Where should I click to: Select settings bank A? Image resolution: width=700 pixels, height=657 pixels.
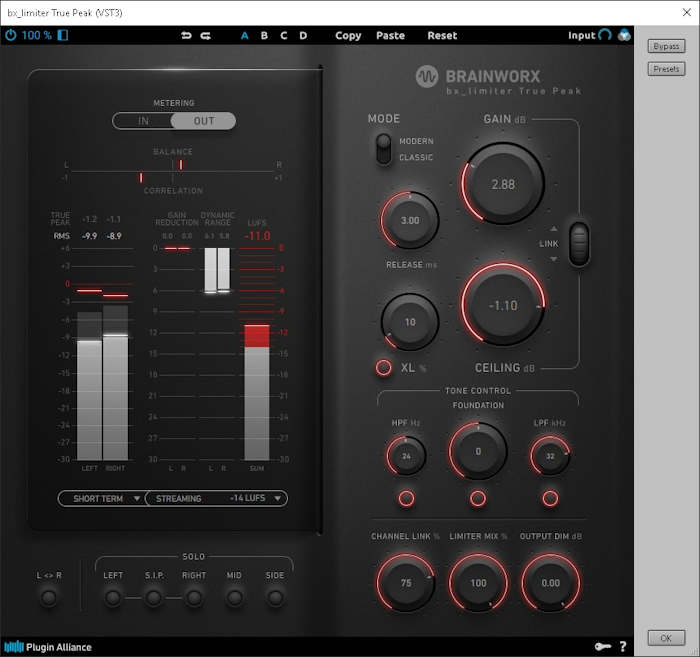tap(245, 36)
